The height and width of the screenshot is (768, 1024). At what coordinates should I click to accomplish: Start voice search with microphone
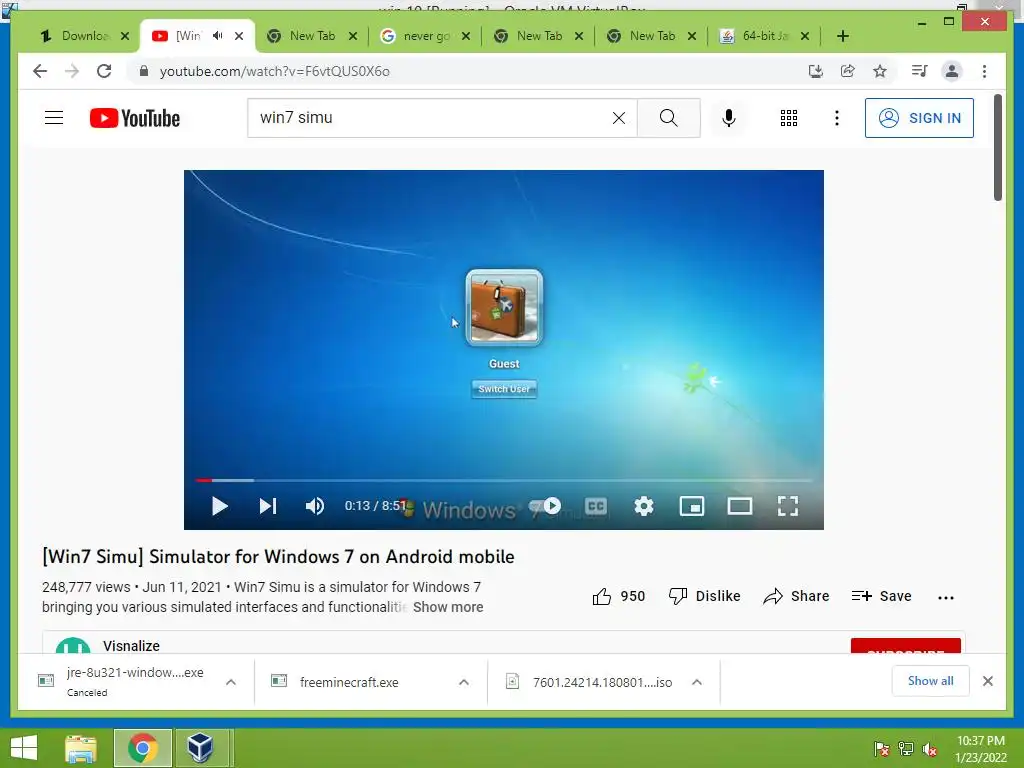click(x=729, y=118)
